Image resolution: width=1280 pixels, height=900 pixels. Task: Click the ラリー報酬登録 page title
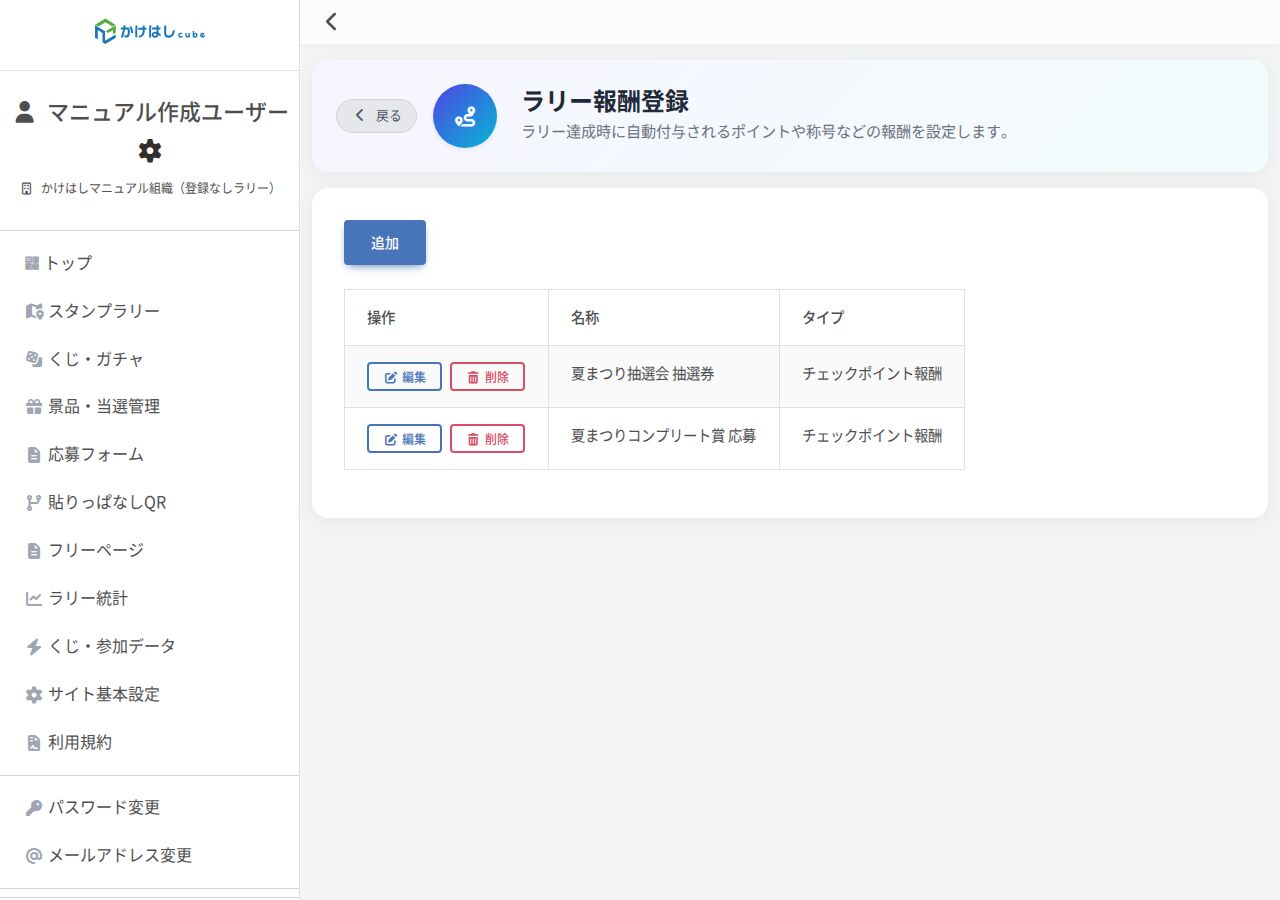click(x=605, y=101)
